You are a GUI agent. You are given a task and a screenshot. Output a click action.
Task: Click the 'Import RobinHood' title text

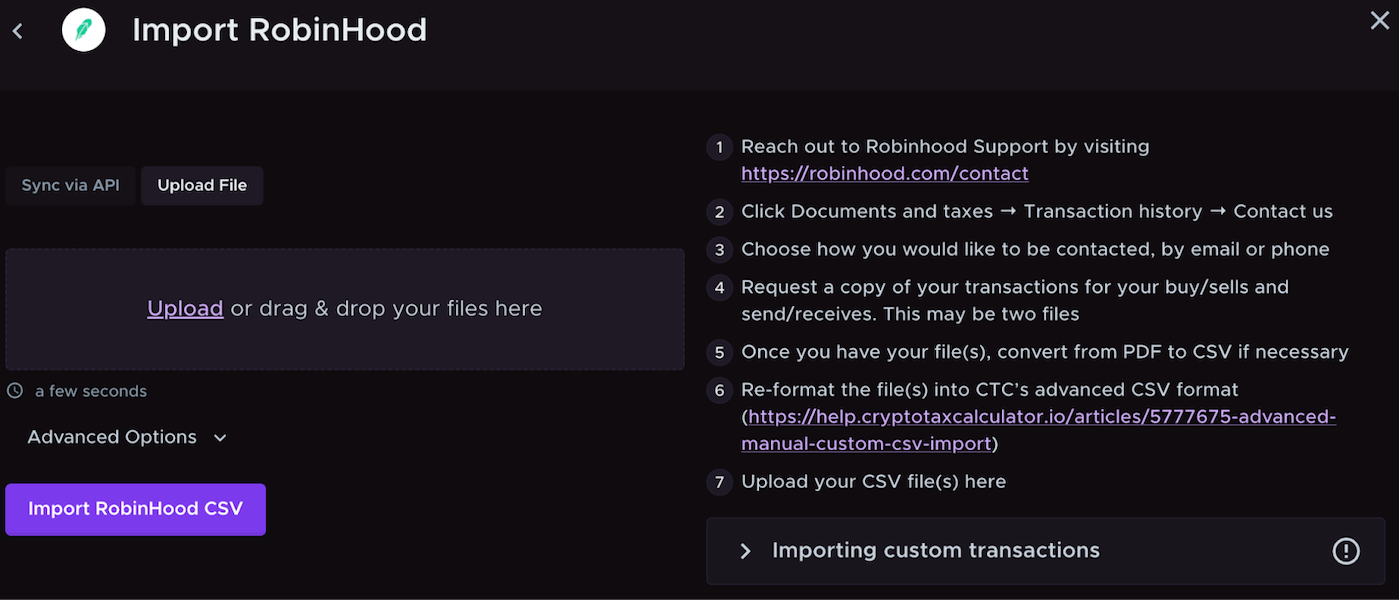point(280,30)
